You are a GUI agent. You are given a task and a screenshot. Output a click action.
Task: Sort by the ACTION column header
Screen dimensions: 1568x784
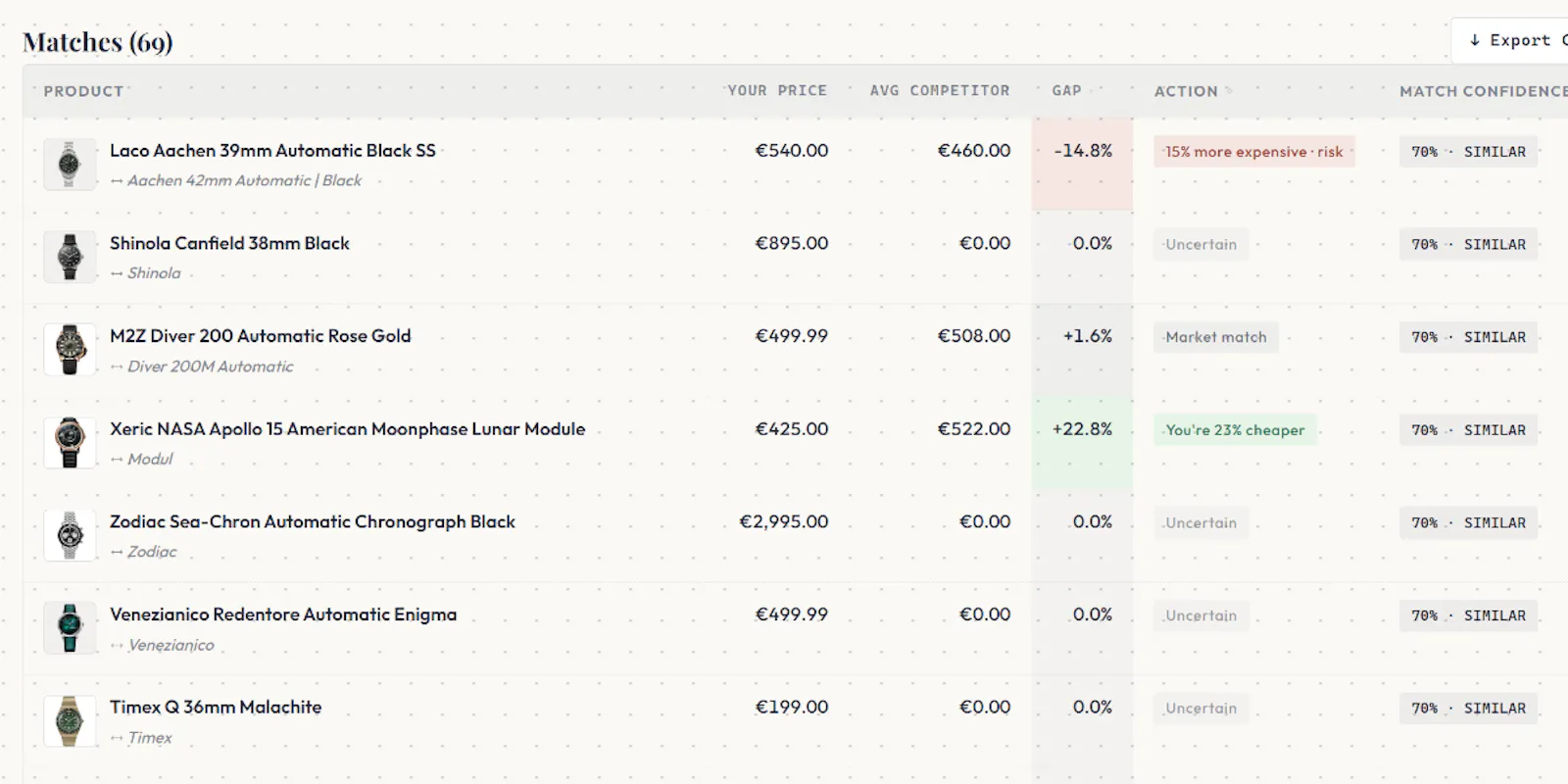1186,91
